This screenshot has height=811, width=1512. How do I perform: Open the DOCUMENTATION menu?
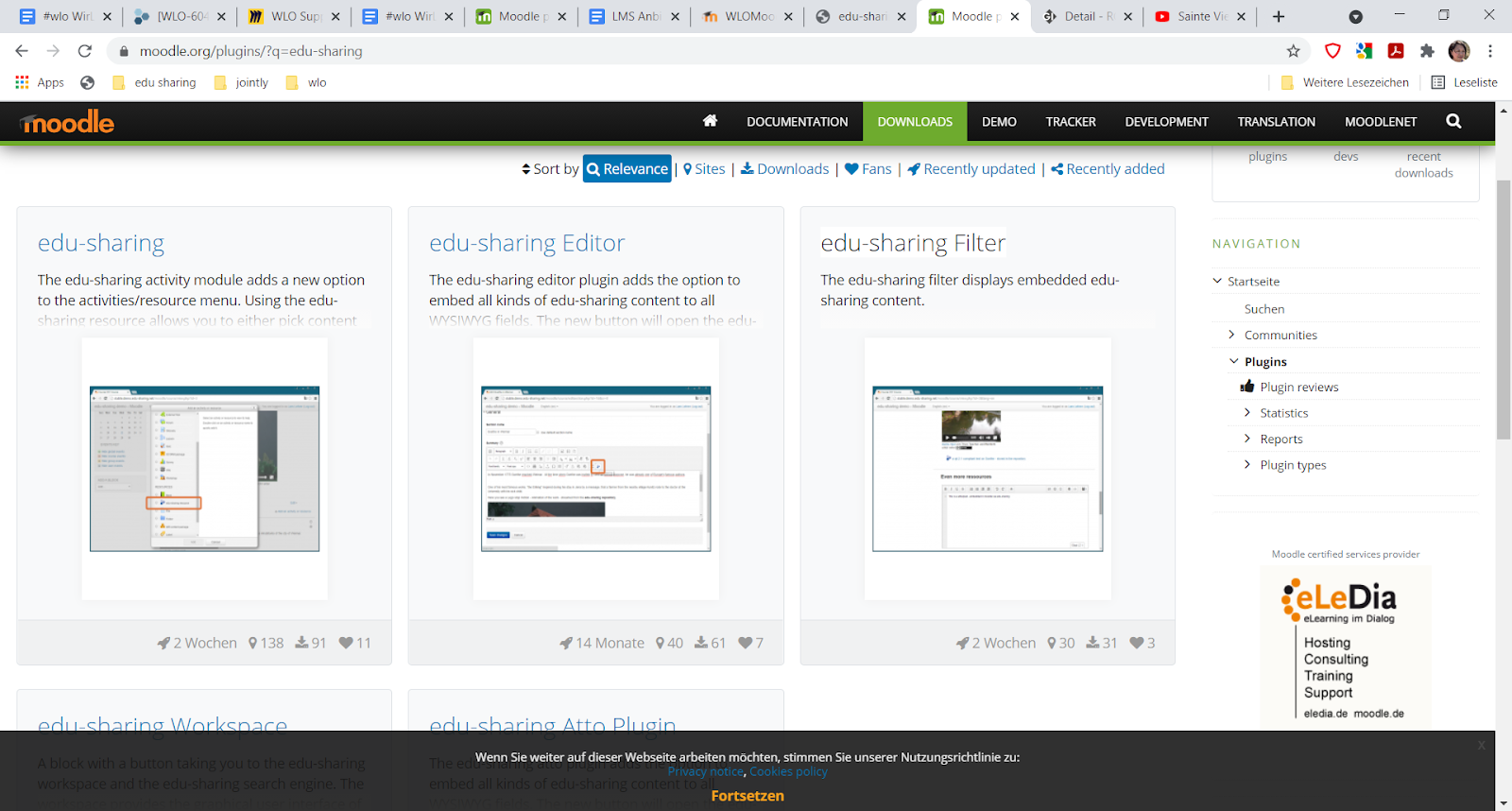click(x=797, y=122)
